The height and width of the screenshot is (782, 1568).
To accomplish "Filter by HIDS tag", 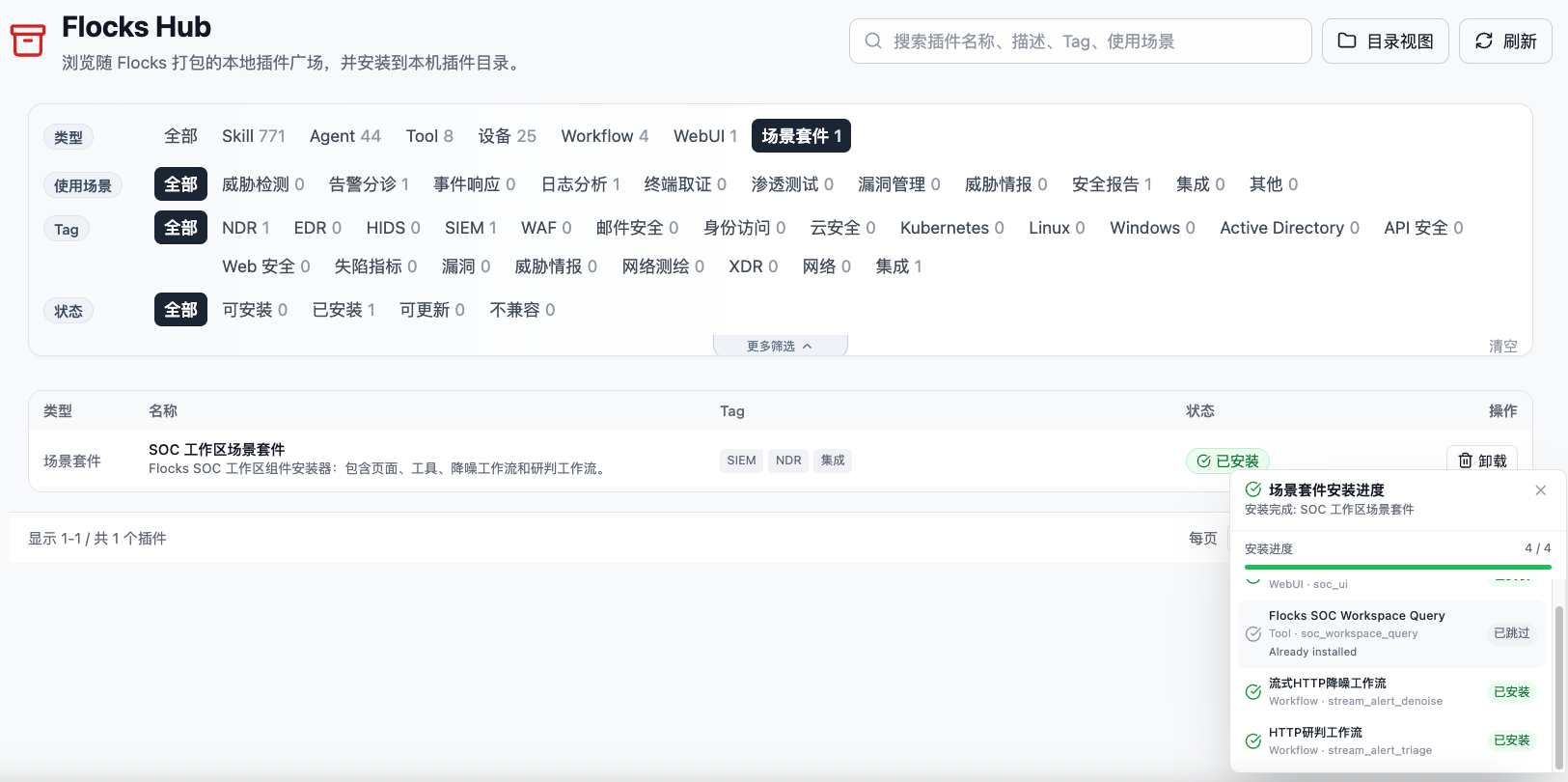I will click(x=393, y=228).
